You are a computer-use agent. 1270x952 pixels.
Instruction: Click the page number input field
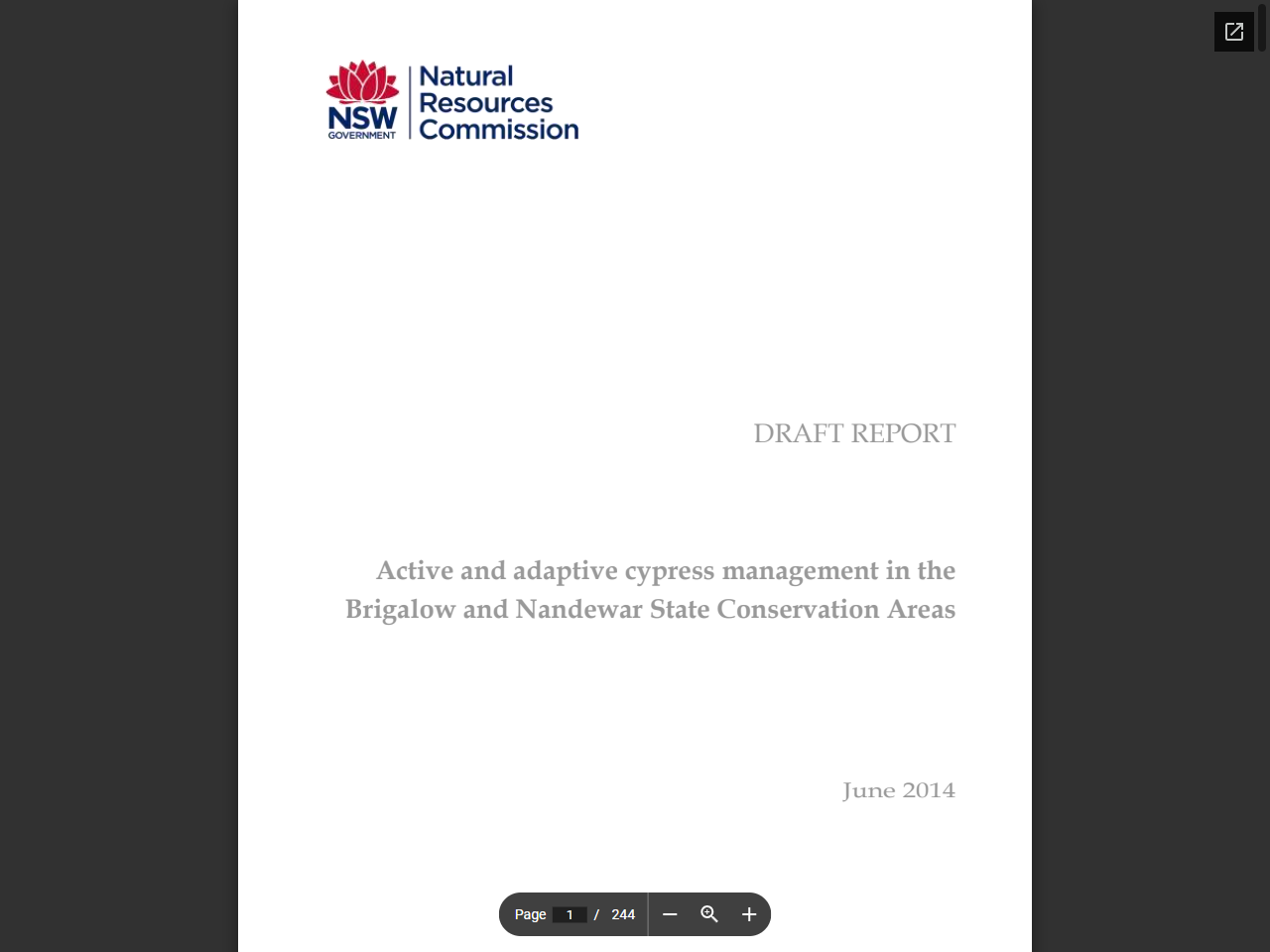tap(570, 914)
